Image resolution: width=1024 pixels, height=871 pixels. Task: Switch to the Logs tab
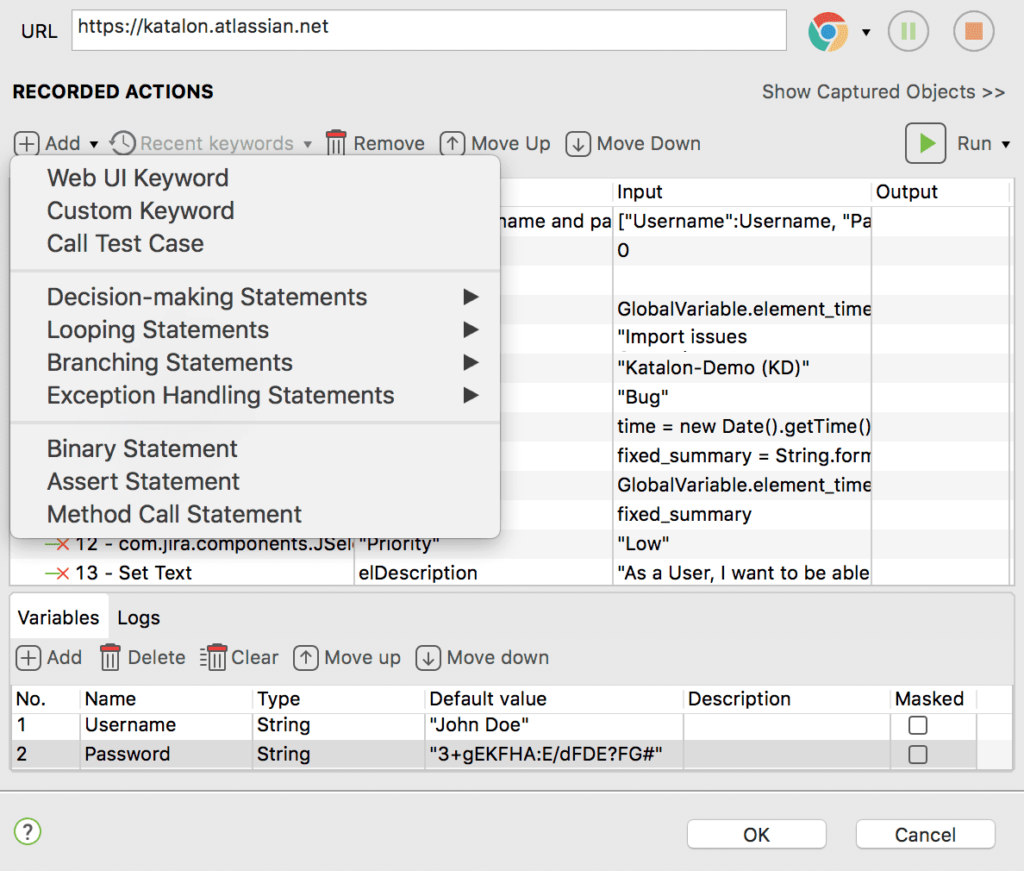pos(138,618)
